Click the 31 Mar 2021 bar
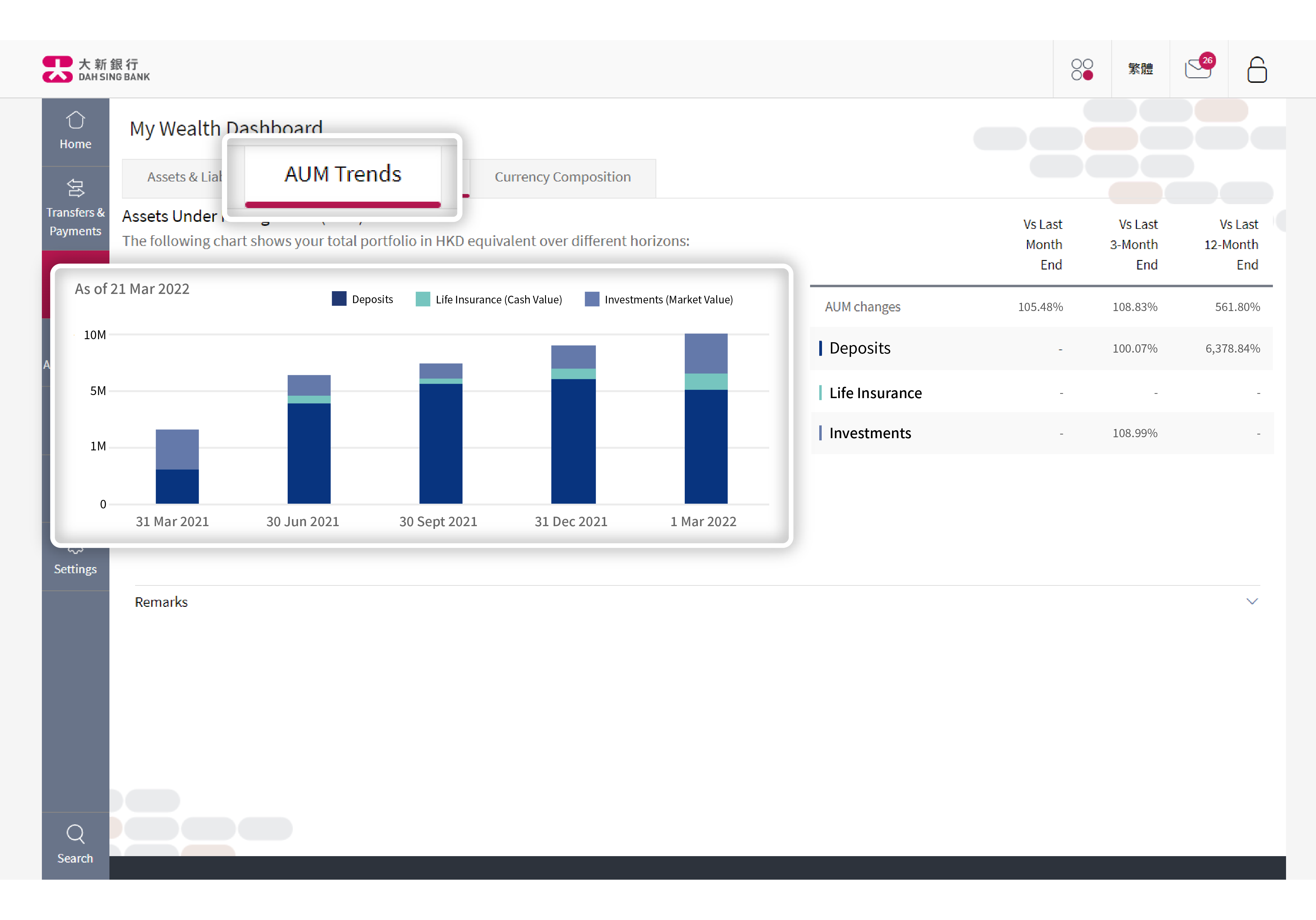Screen dimensions: 1316x920 (x=177, y=466)
